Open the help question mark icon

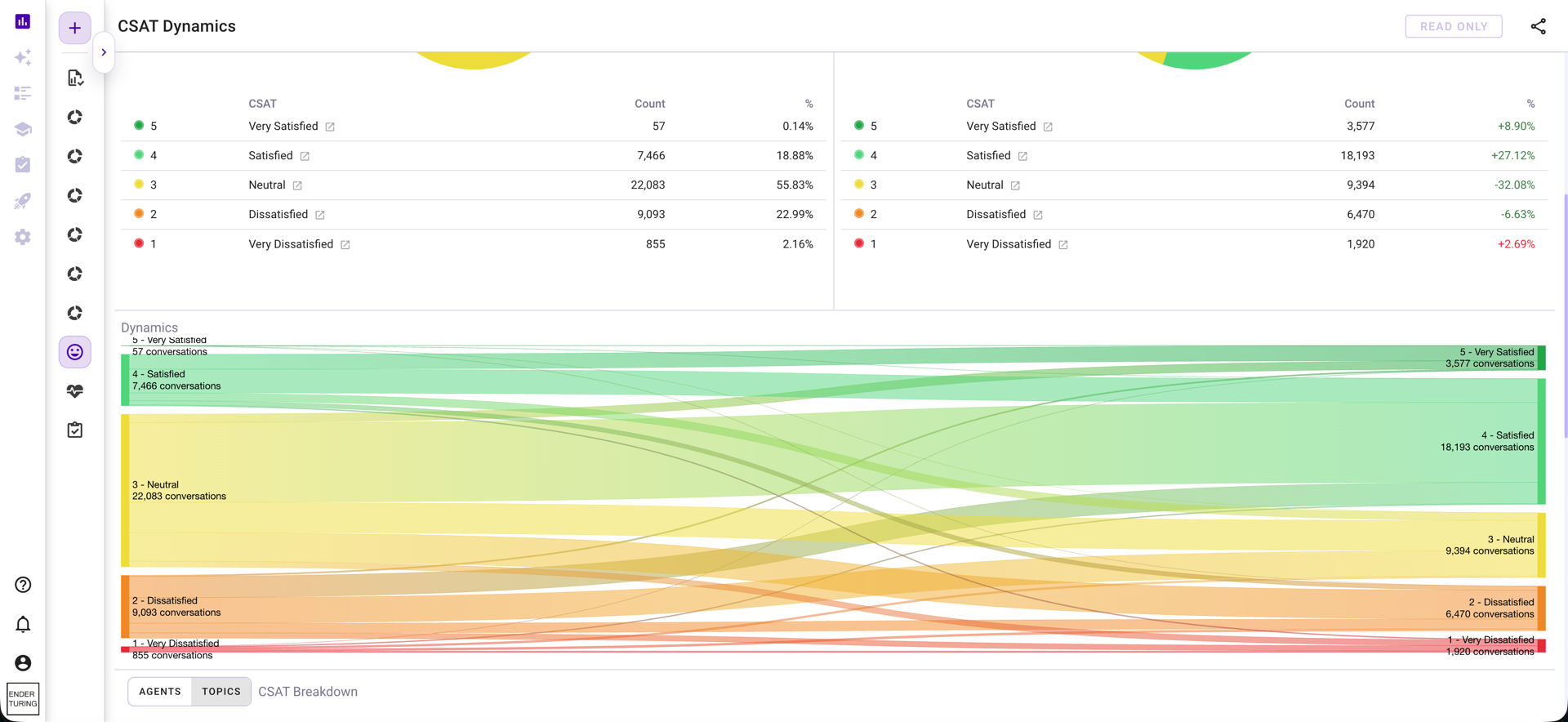click(23, 585)
